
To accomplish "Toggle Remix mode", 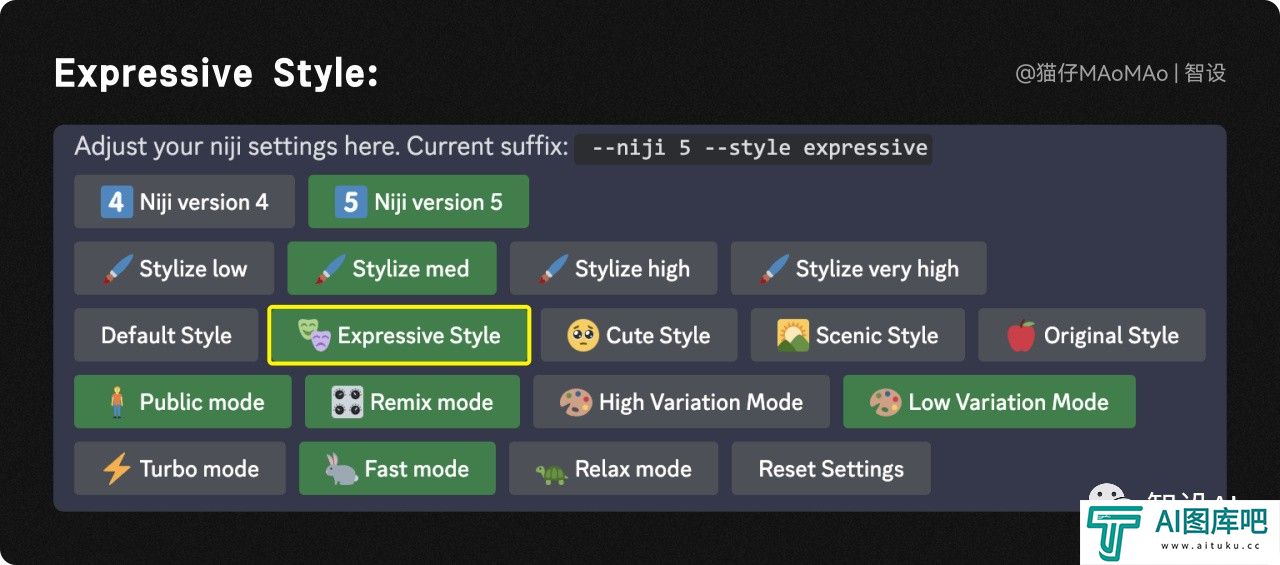I will [412, 402].
